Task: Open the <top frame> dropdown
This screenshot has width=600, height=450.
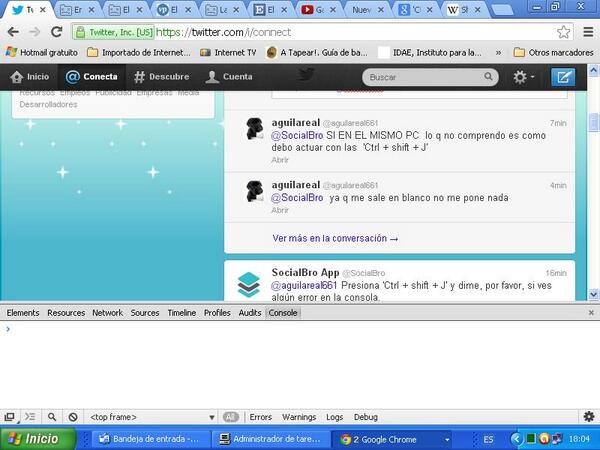Action: 152,417
